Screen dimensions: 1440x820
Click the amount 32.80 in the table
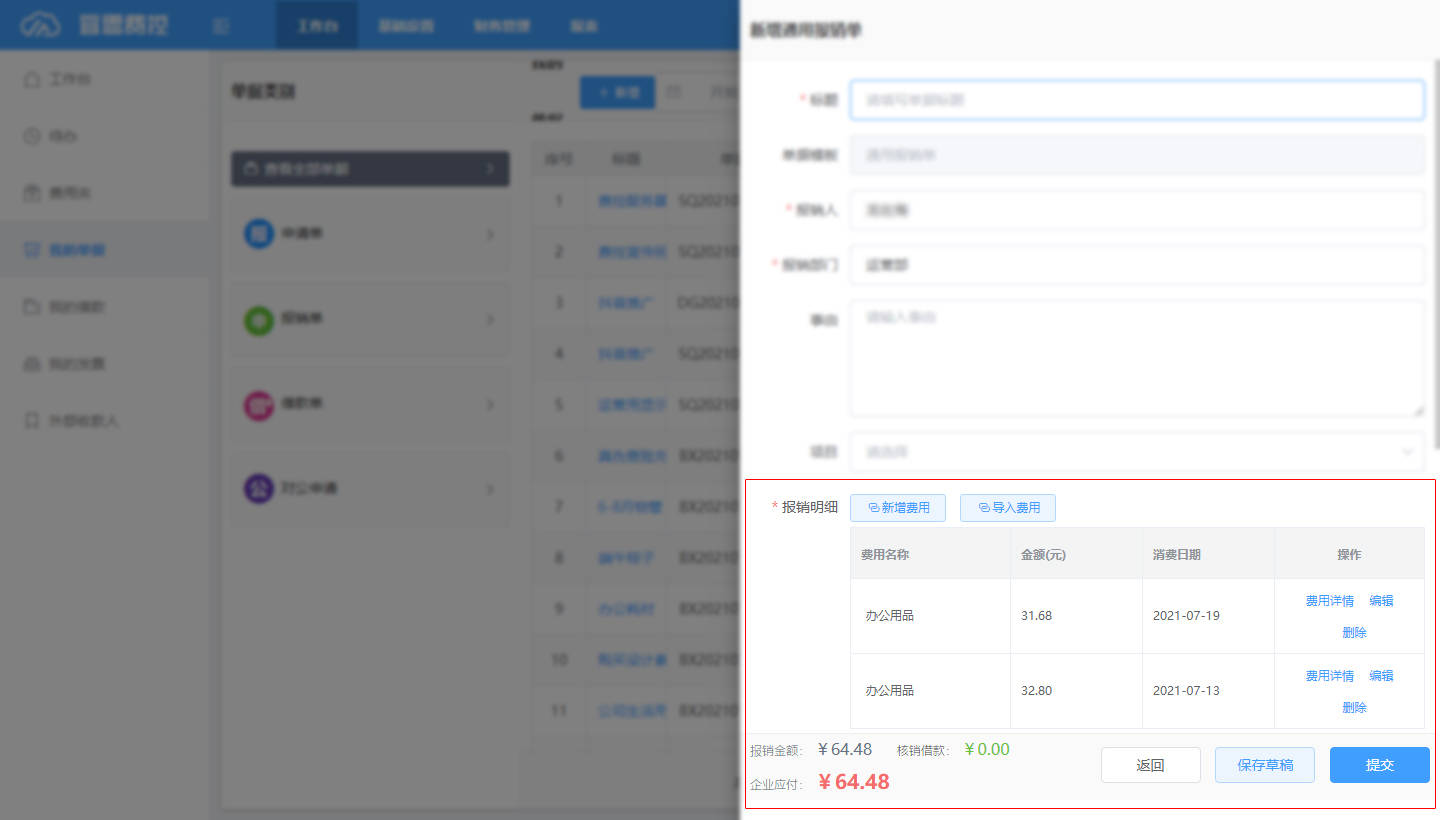(x=1036, y=691)
